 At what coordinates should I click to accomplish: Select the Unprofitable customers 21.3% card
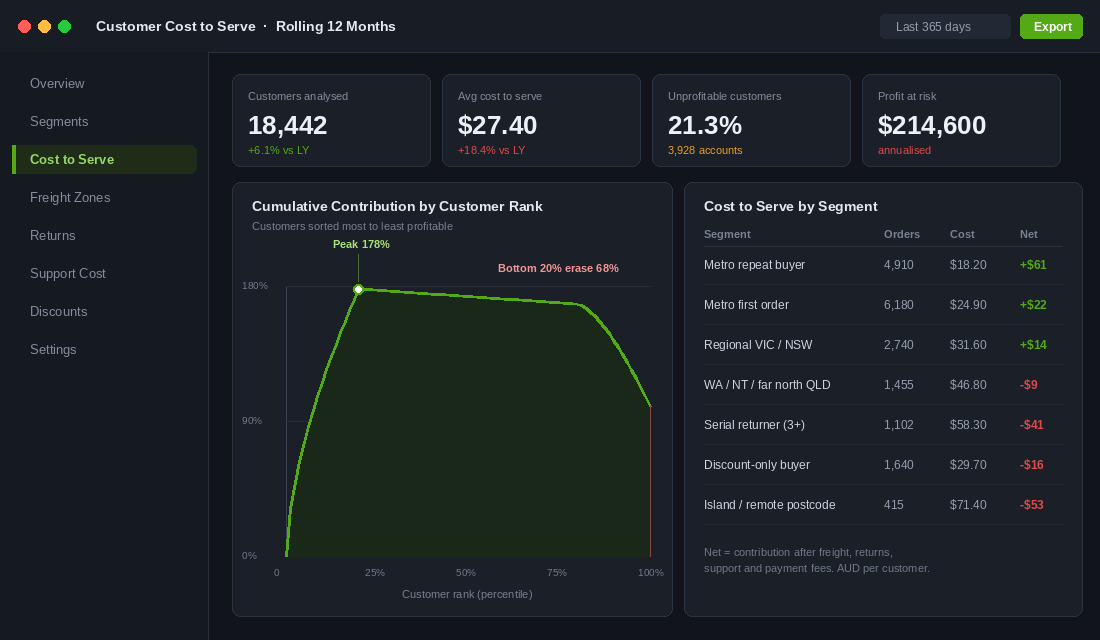pos(751,121)
